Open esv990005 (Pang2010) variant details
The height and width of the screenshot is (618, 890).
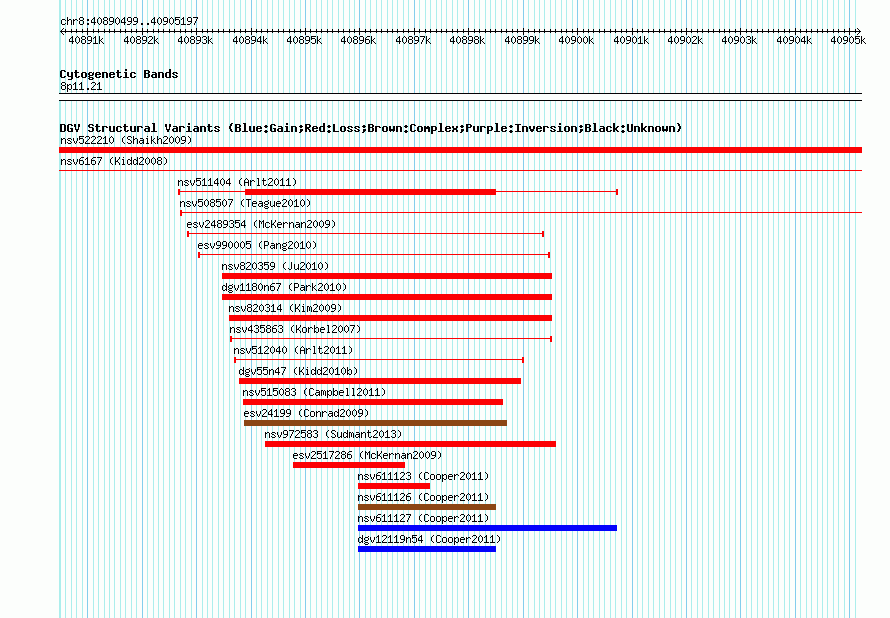click(257, 245)
